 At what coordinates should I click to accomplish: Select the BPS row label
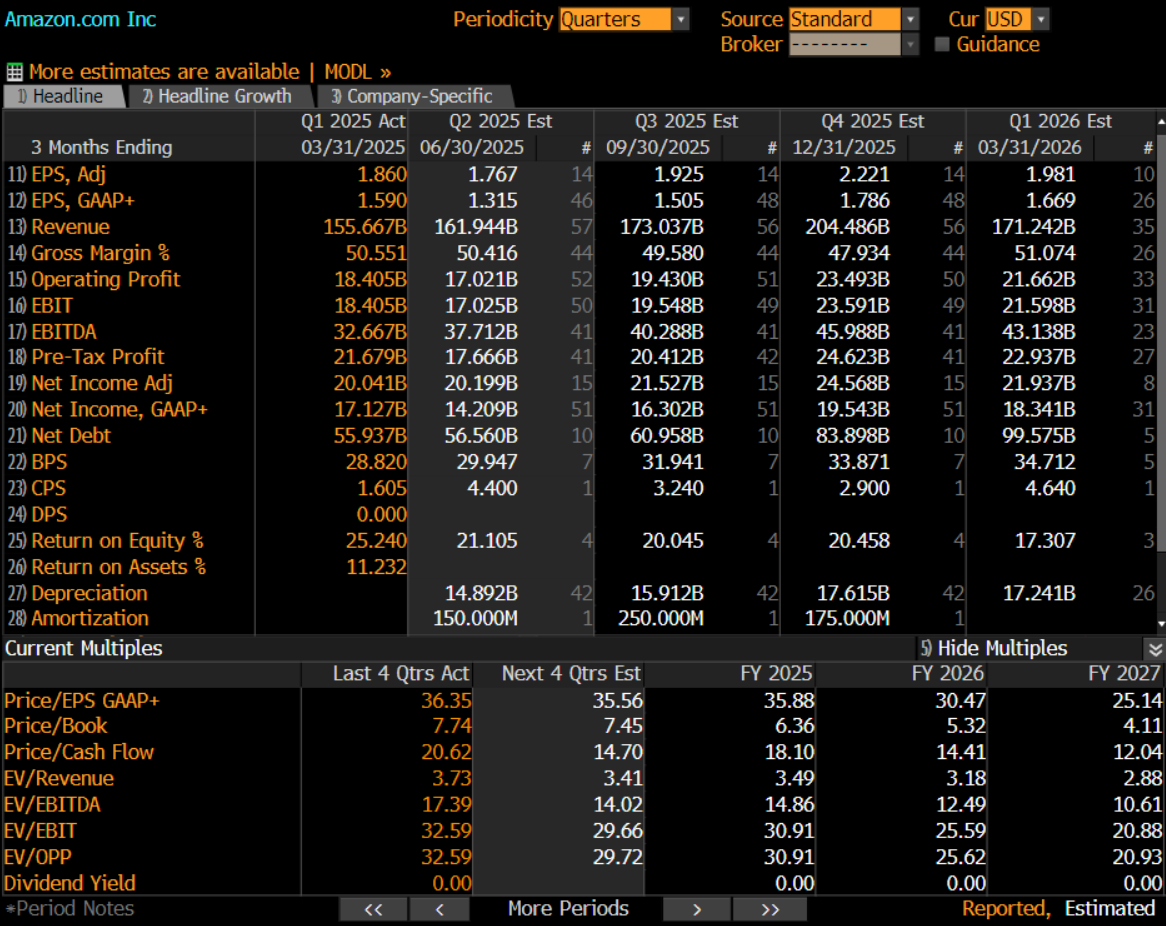pyautogui.click(x=49, y=463)
